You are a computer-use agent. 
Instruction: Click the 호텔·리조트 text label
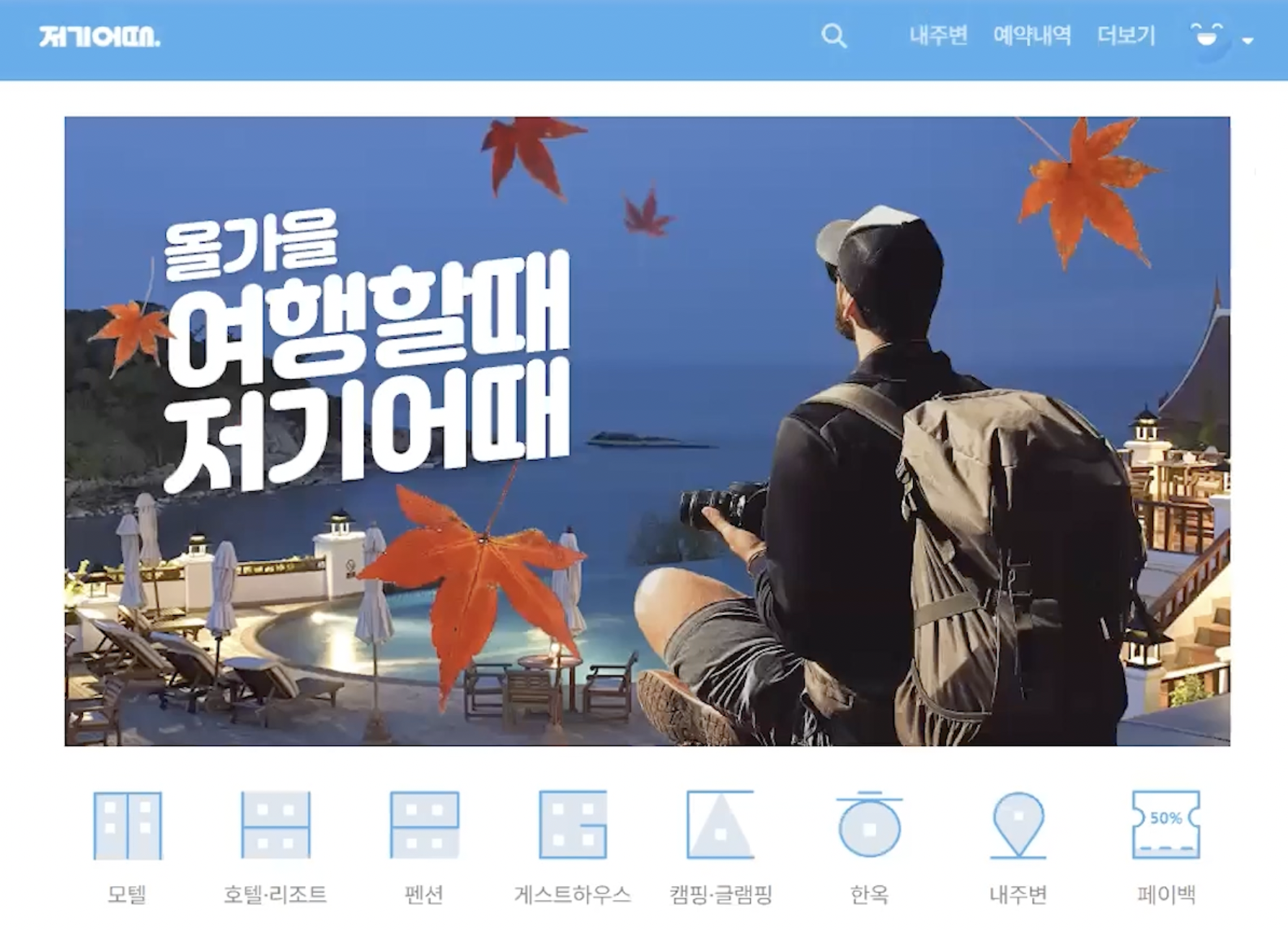coord(275,895)
